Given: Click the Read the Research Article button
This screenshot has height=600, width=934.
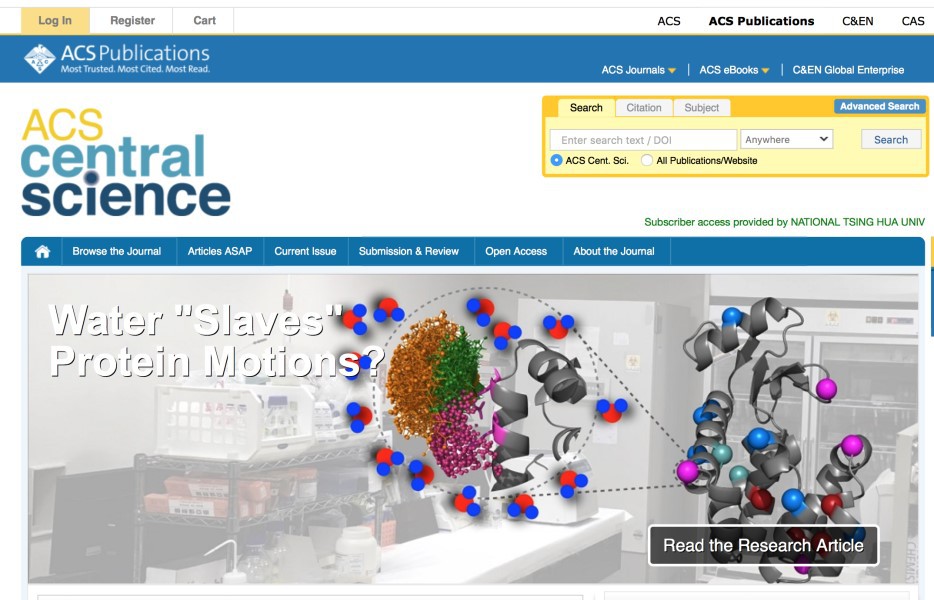Looking at the screenshot, I should pos(763,545).
